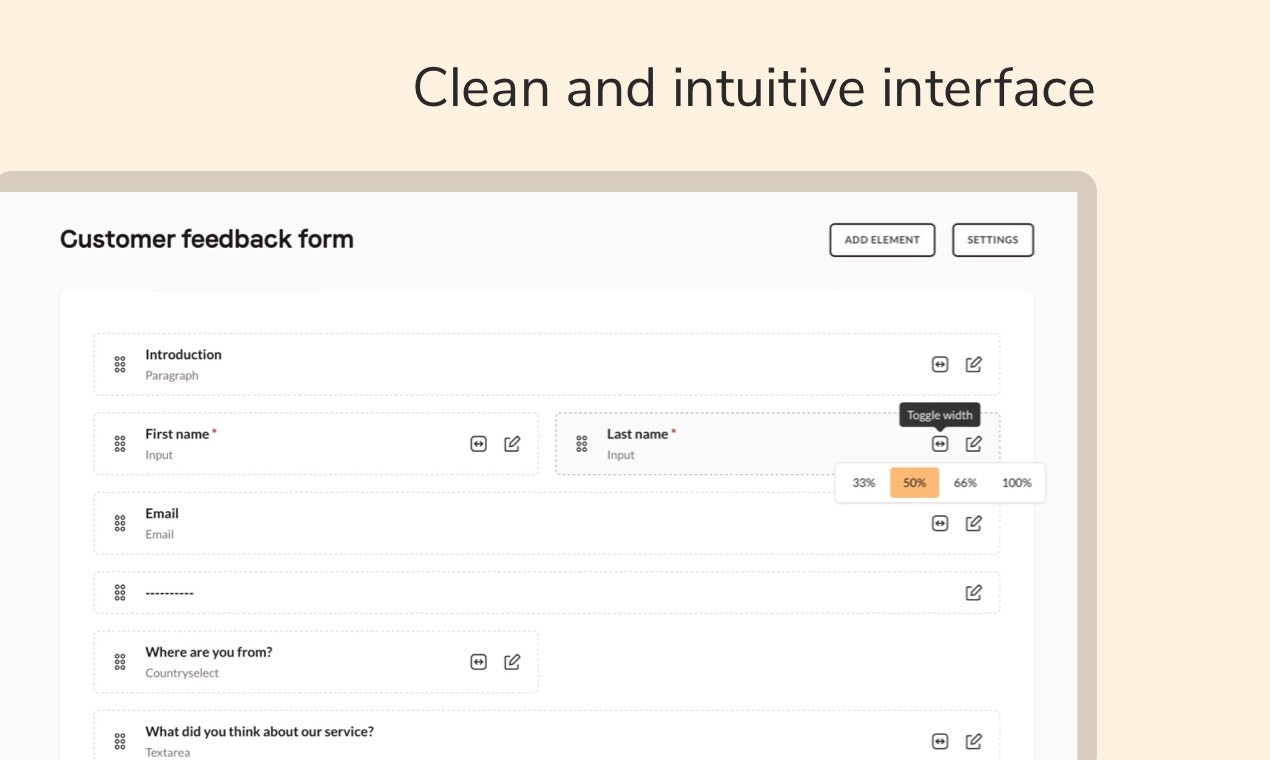The height and width of the screenshot is (760, 1270).
Task: Edit the Where are you from field
Action: coord(512,661)
